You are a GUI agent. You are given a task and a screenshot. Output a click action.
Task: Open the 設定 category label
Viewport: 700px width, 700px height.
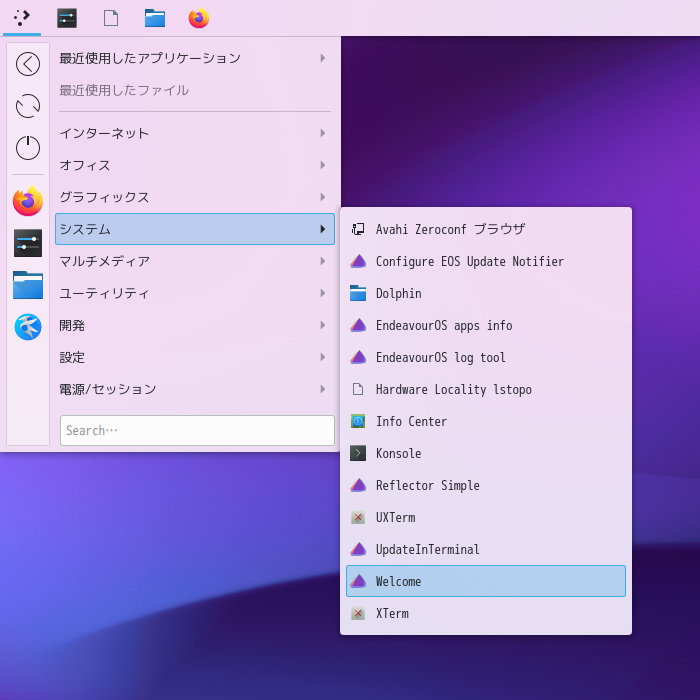point(72,357)
